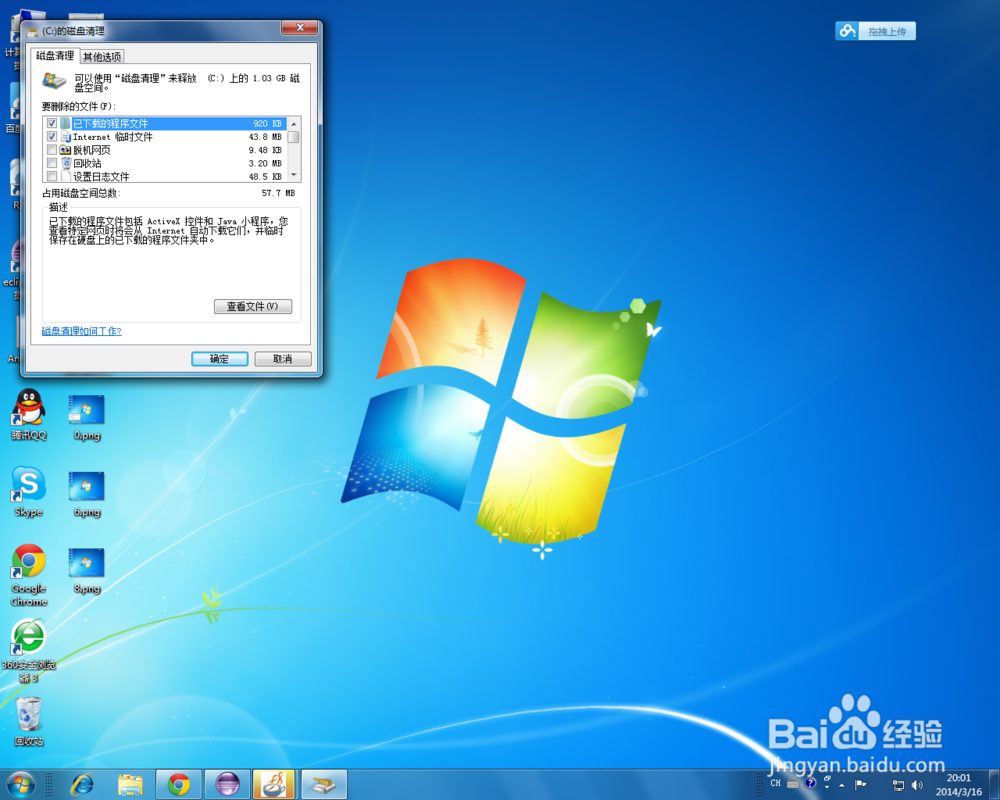
Task: Open Chrome from the taskbar
Action: 178,784
